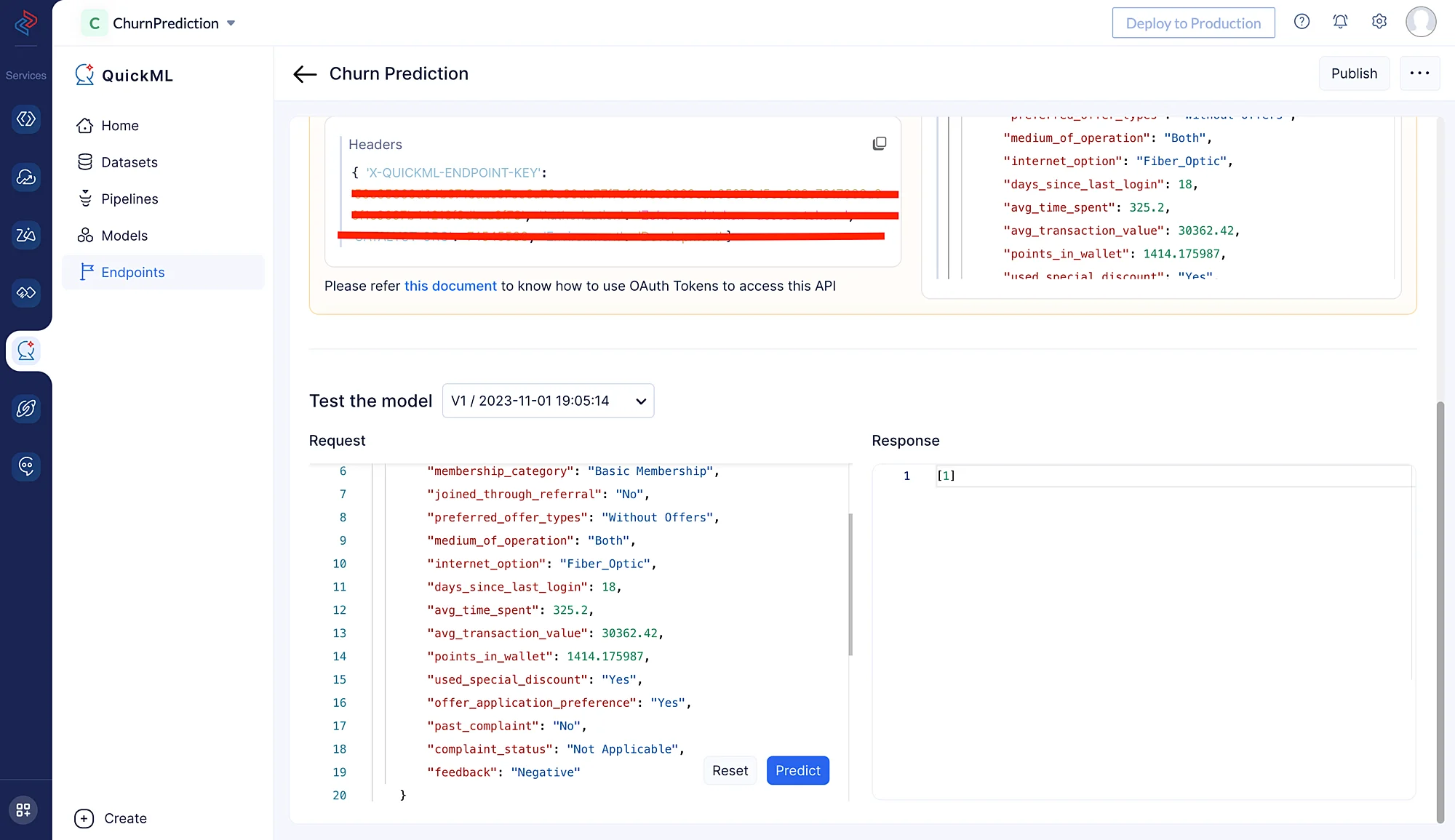Select Models in the sidebar
1455x840 pixels.
(x=124, y=236)
